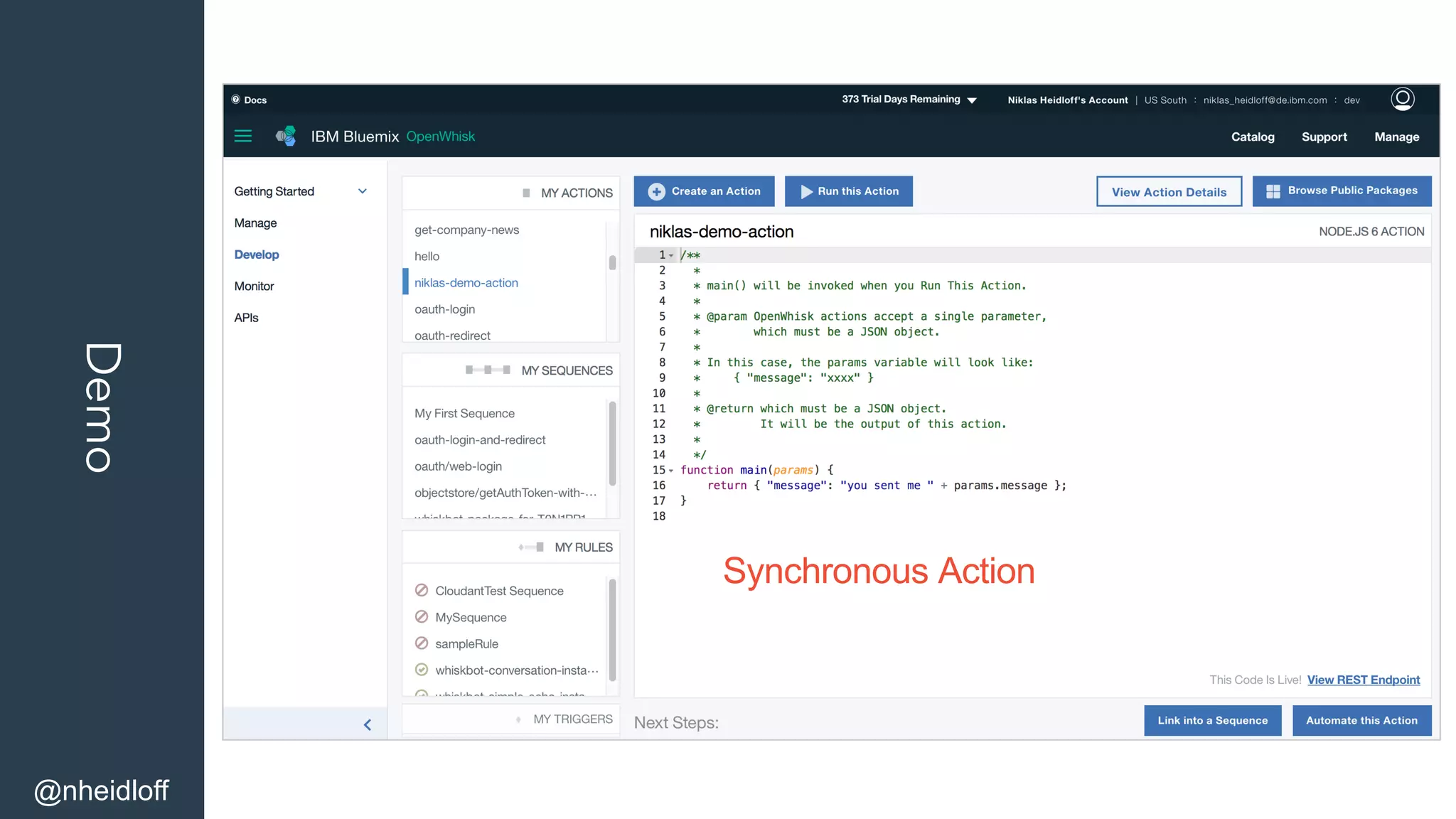Click Run this Action button
The width and height of the screenshot is (1456, 819).
coord(849,191)
